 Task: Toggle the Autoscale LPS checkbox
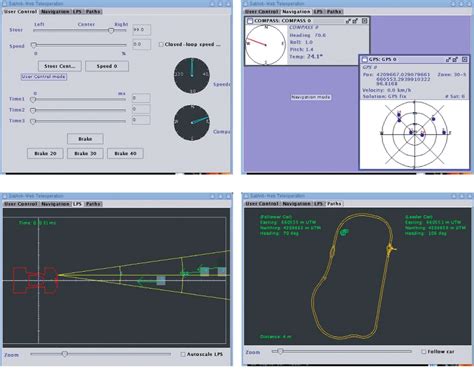tap(183, 354)
